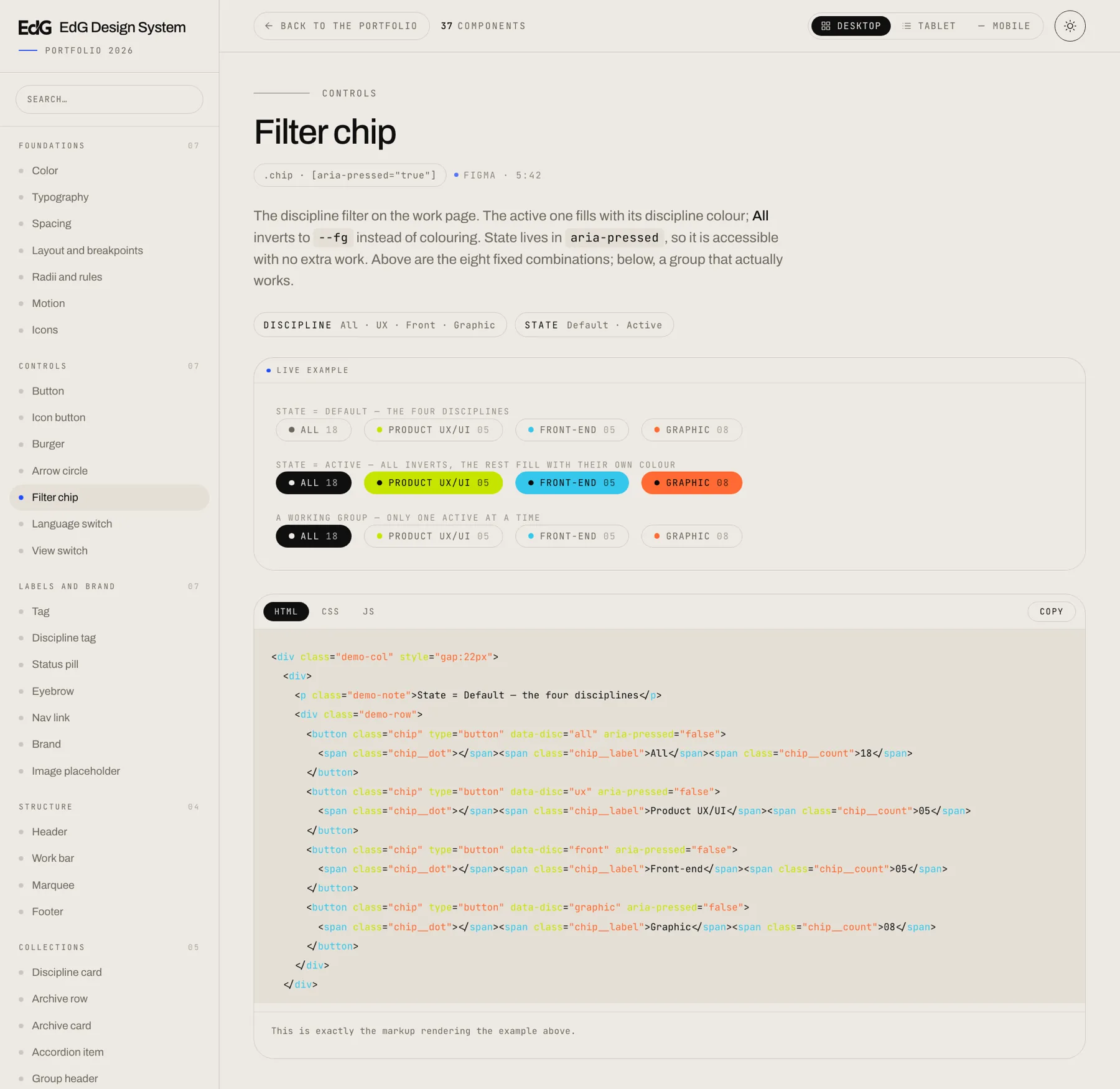Switch to Mobile viewport
Image resolution: width=1120 pixels, height=1089 pixels.
(x=1004, y=26)
